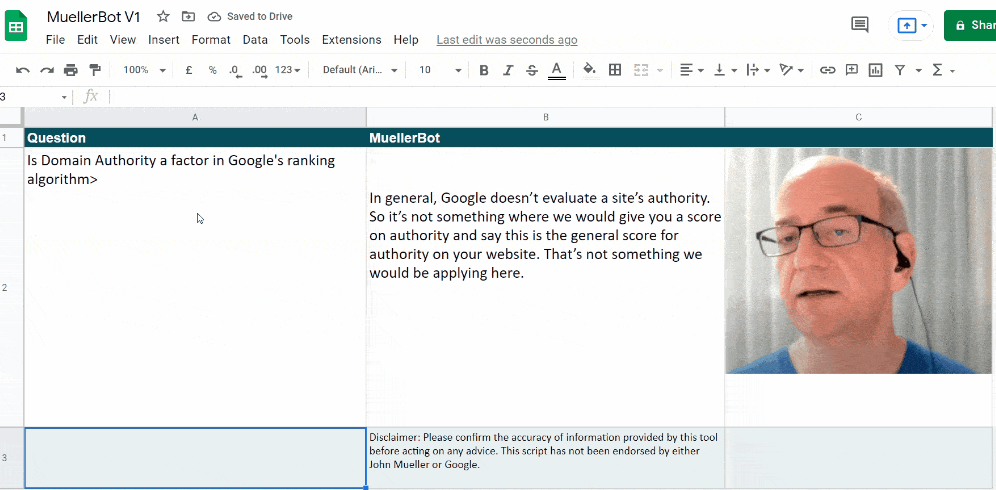This screenshot has height=490, width=996.
Task: Select column C header
Action: point(858,118)
